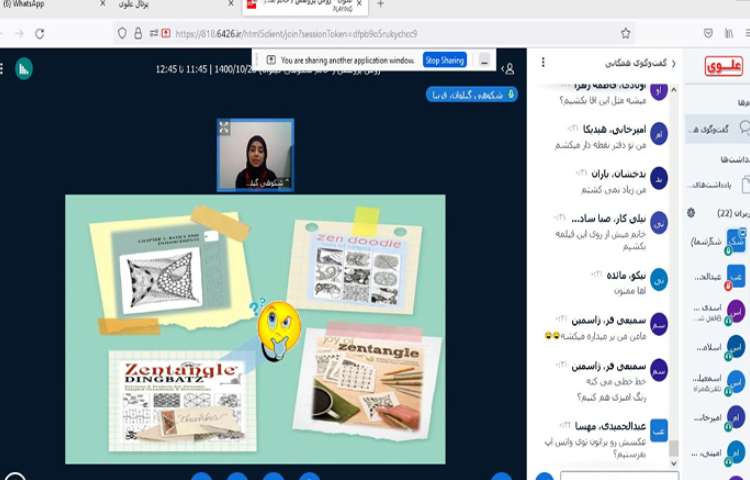750x480 pixels.
Task: Click the permissions icon next to the padlock
Action: coord(154,33)
